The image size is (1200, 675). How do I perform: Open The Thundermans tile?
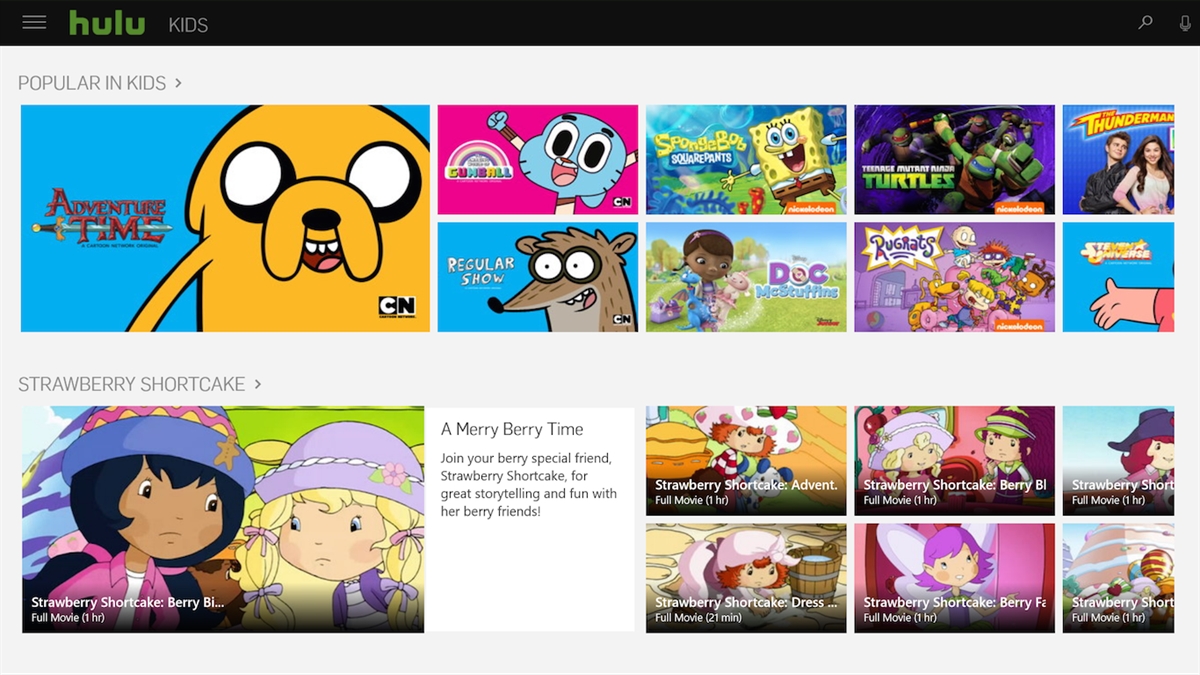pyautogui.click(x=1118, y=160)
